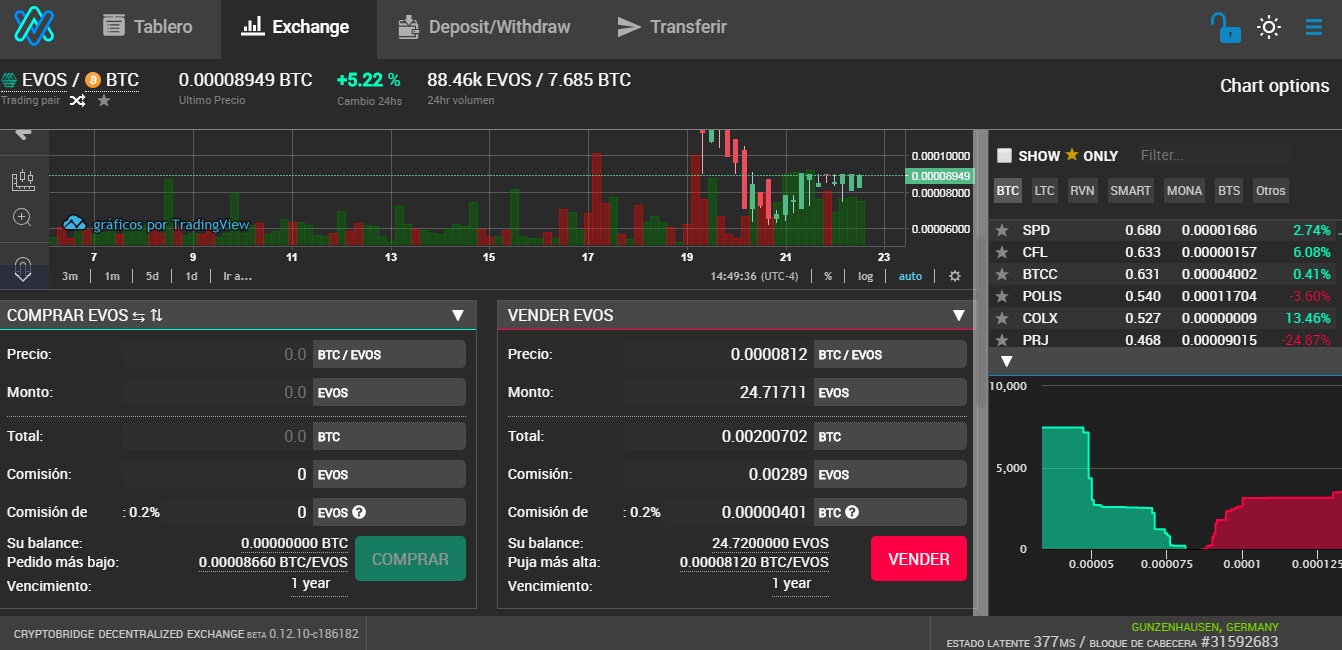Select the 1d chart range
The height and width of the screenshot is (650, 1342).
tap(191, 276)
